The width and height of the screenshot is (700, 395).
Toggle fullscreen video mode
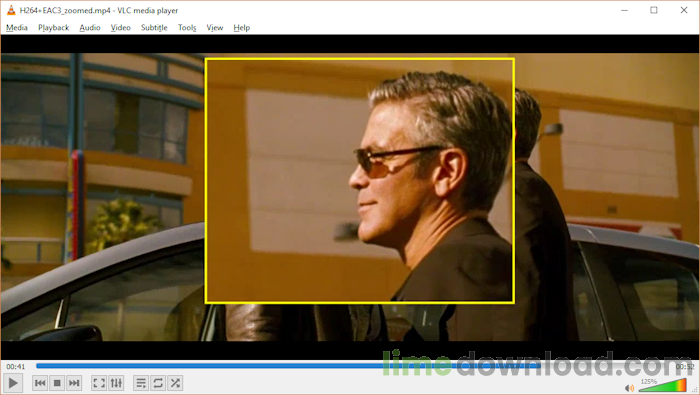[x=99, y=383]
